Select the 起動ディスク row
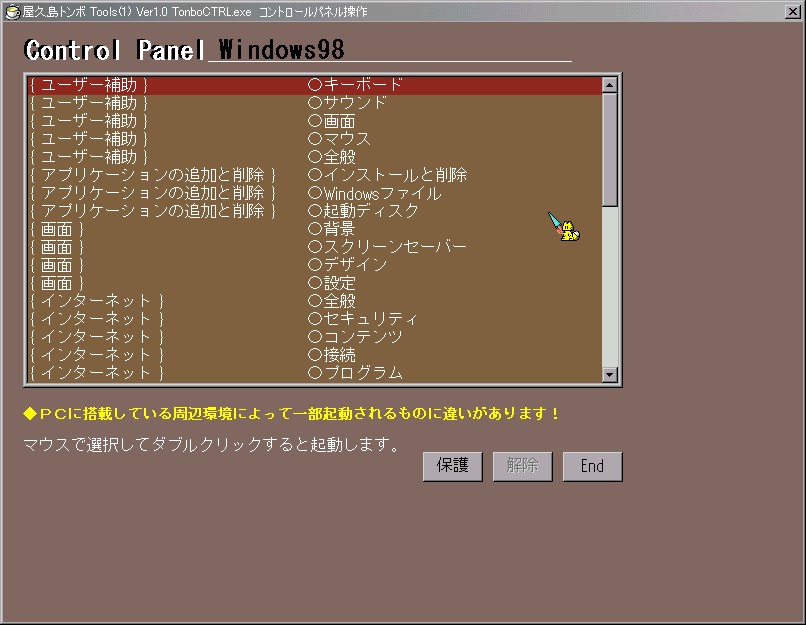 [315, 211]
